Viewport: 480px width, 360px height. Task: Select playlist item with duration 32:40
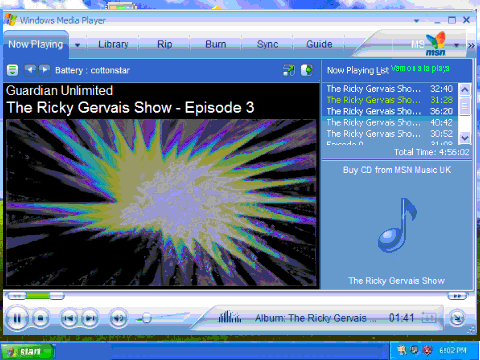(390, 89)
